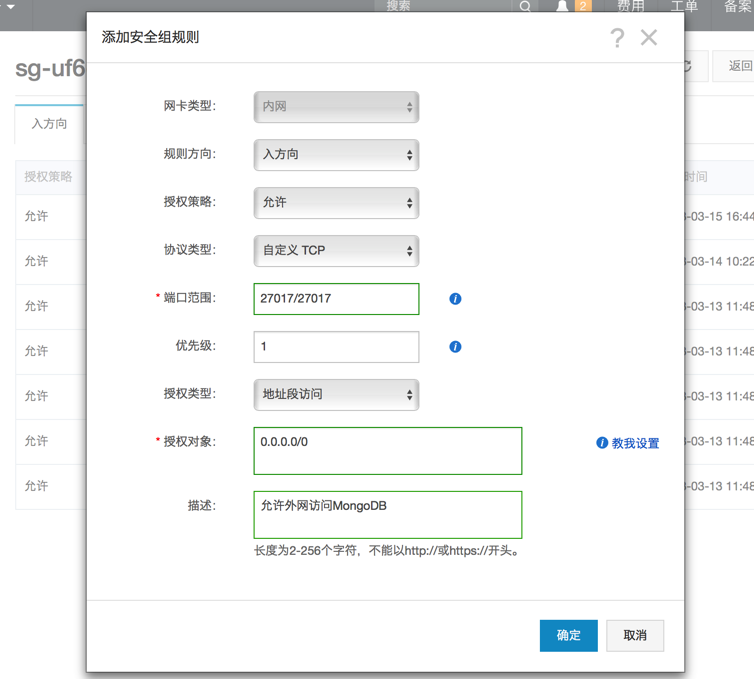The image size is (754, 679).
Task: Close the add security group rule dialog
Action: click(x=649, y=37)
